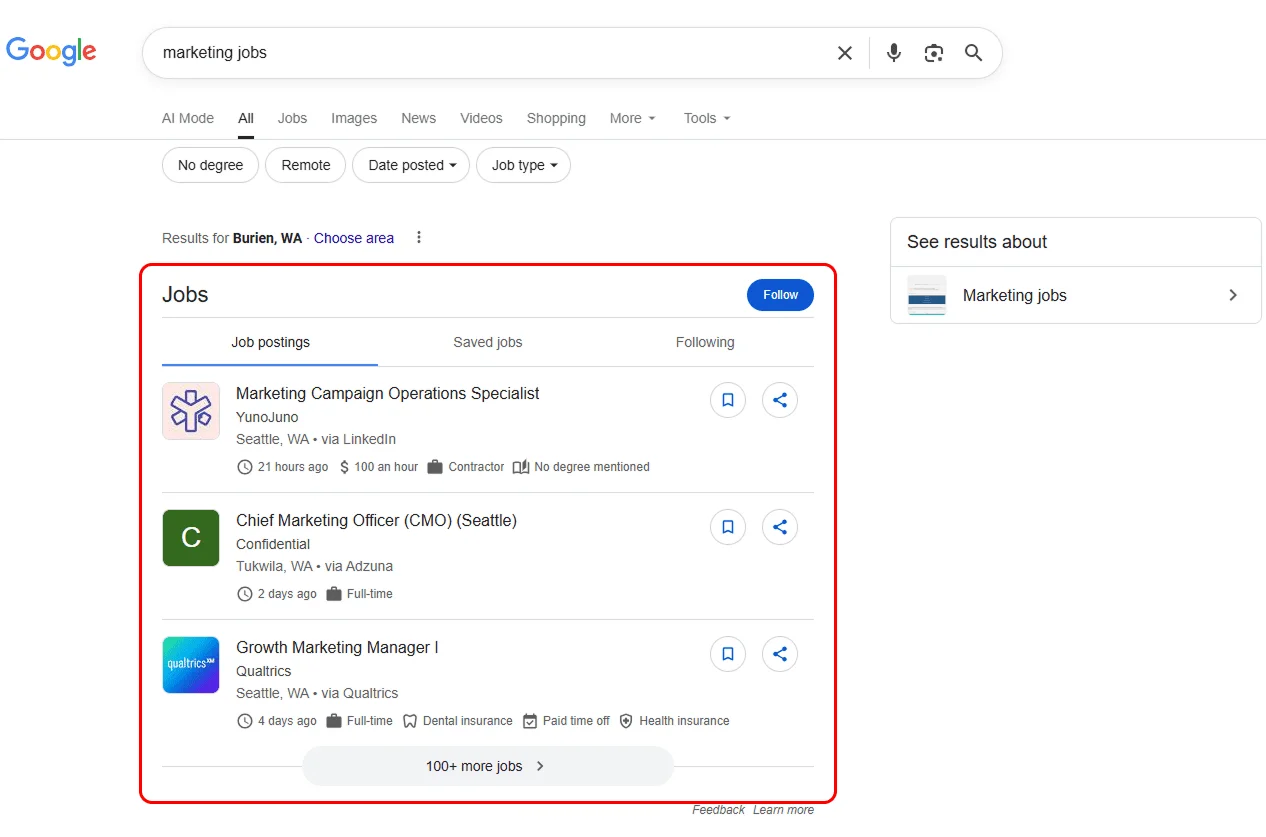Open the three-dot menu next to Choose area
The width and height of the screenshot is (1266, 837).
tap(419, 237)
